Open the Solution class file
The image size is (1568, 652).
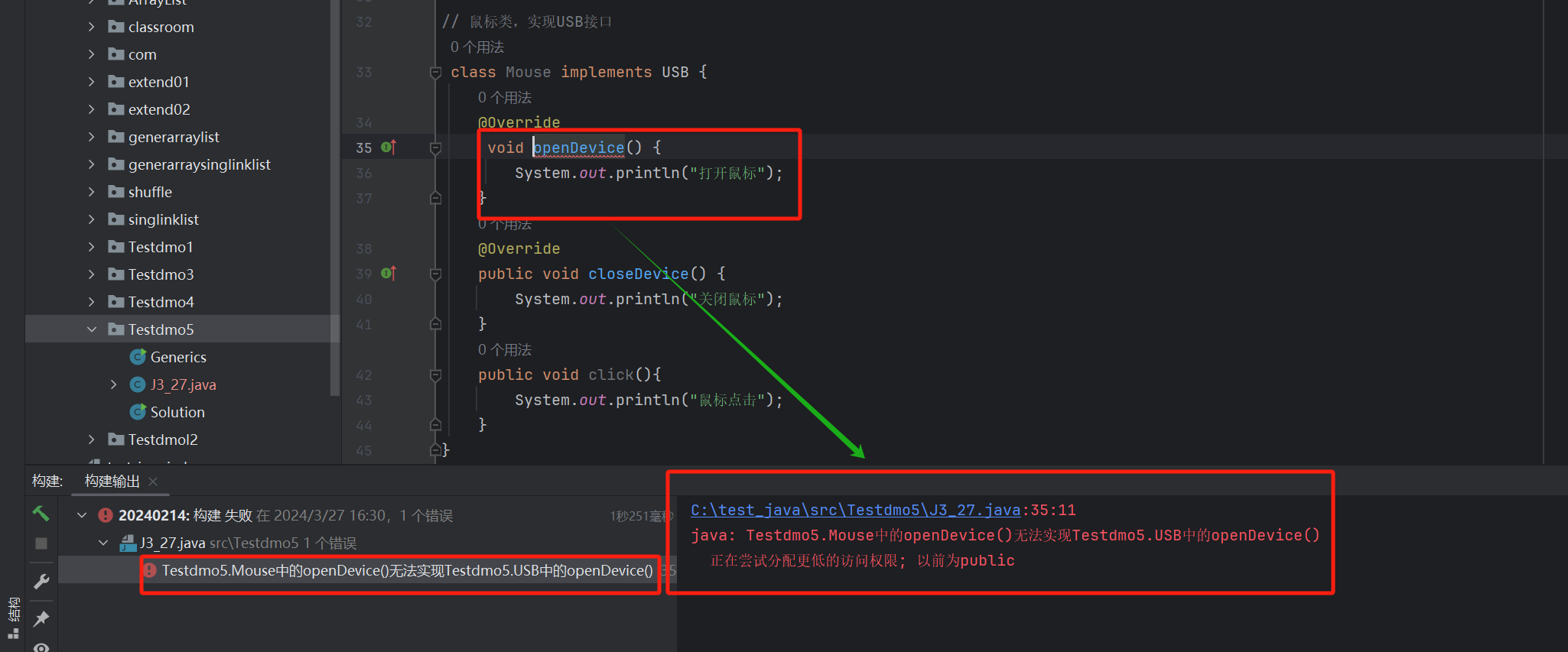[x=177, y=412]
